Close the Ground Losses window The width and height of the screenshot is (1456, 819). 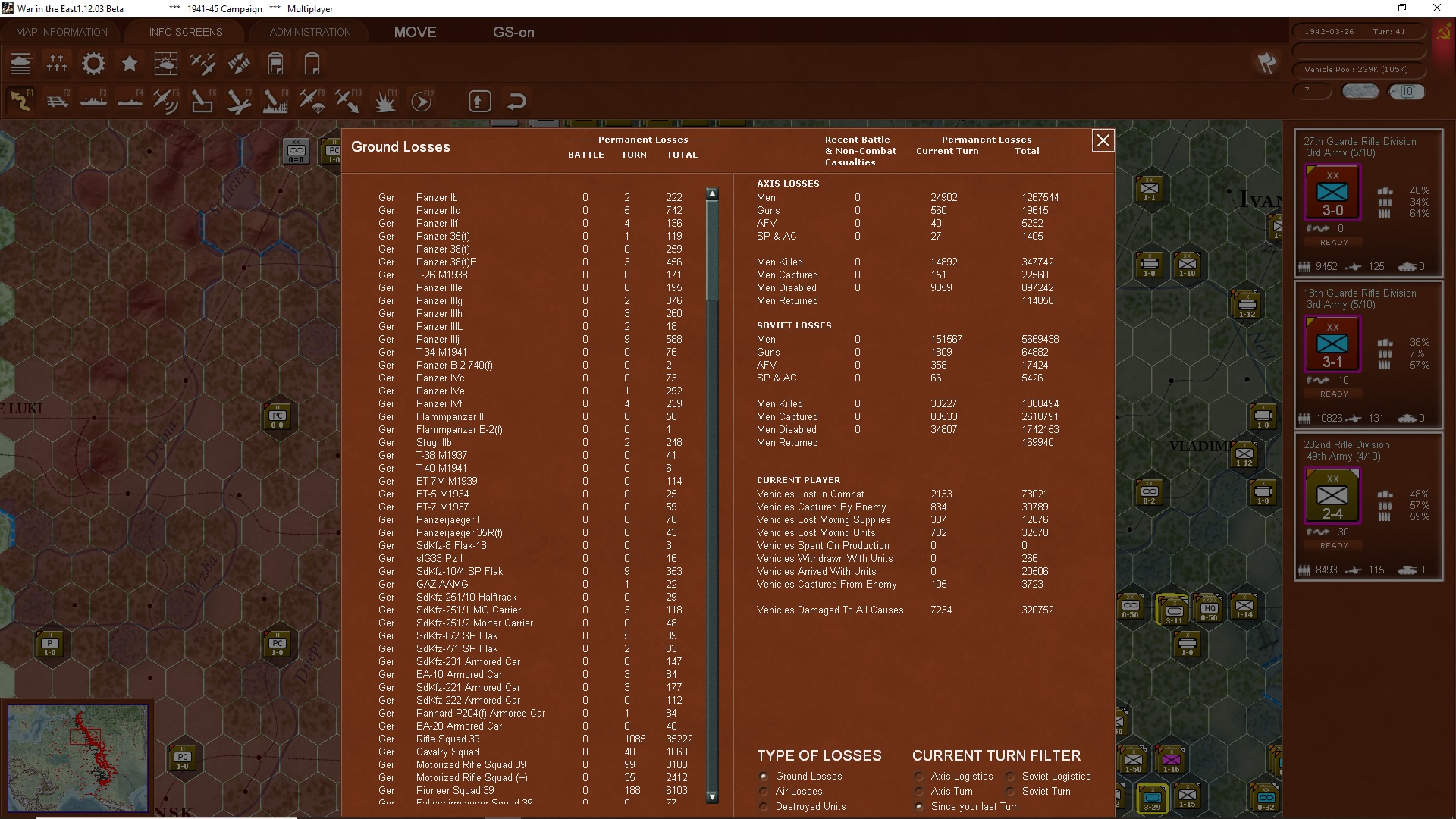[x=1103, y=140]
